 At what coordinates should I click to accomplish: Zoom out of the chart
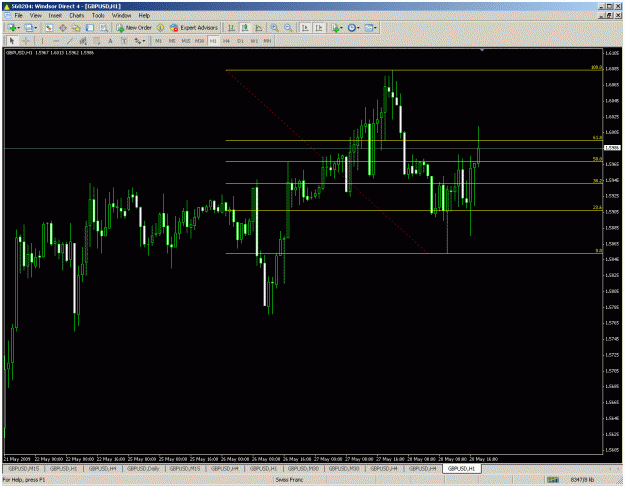coord(288,28)
